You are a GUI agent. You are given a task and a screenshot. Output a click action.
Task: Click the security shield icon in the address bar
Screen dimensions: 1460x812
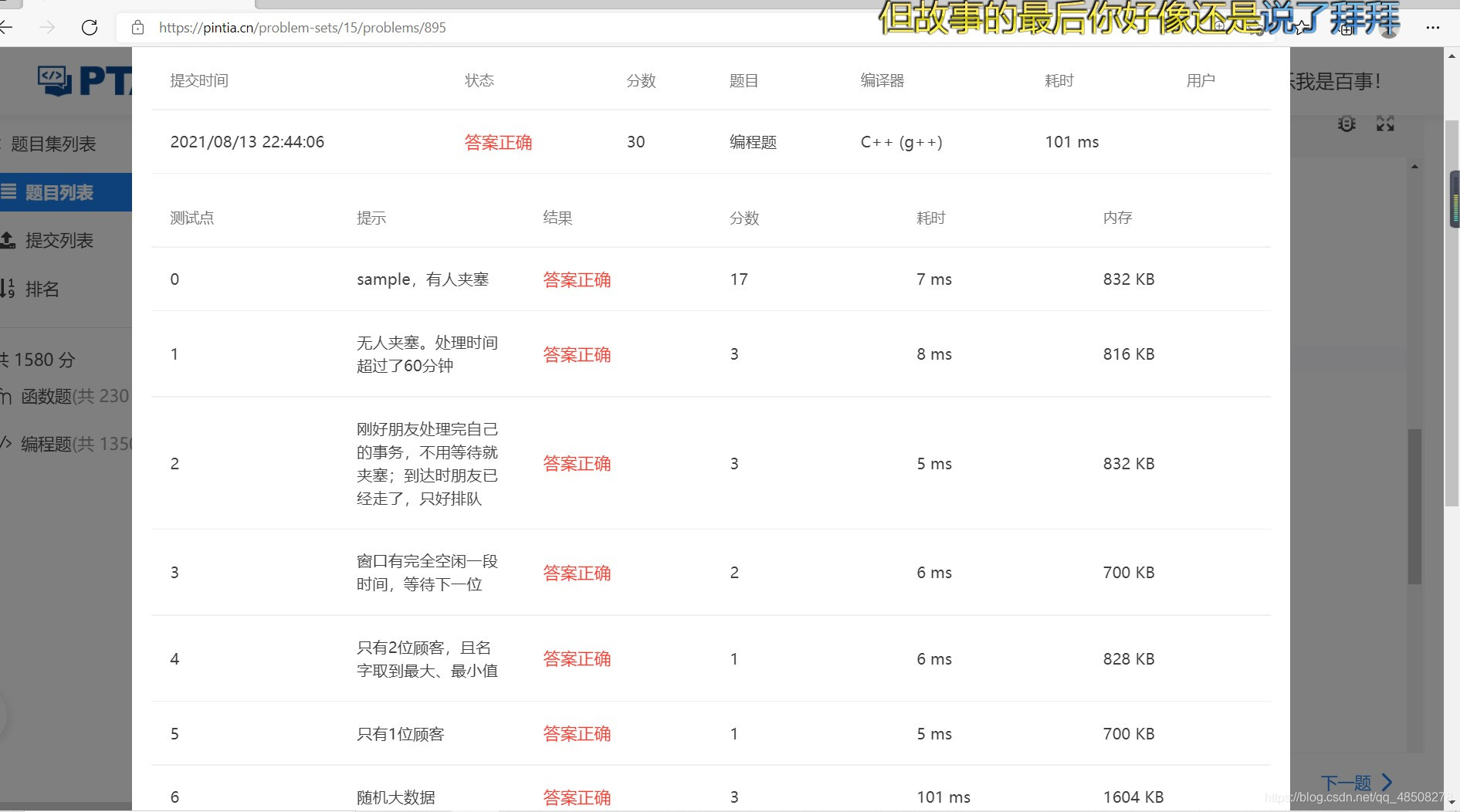(x=137, y=28)
